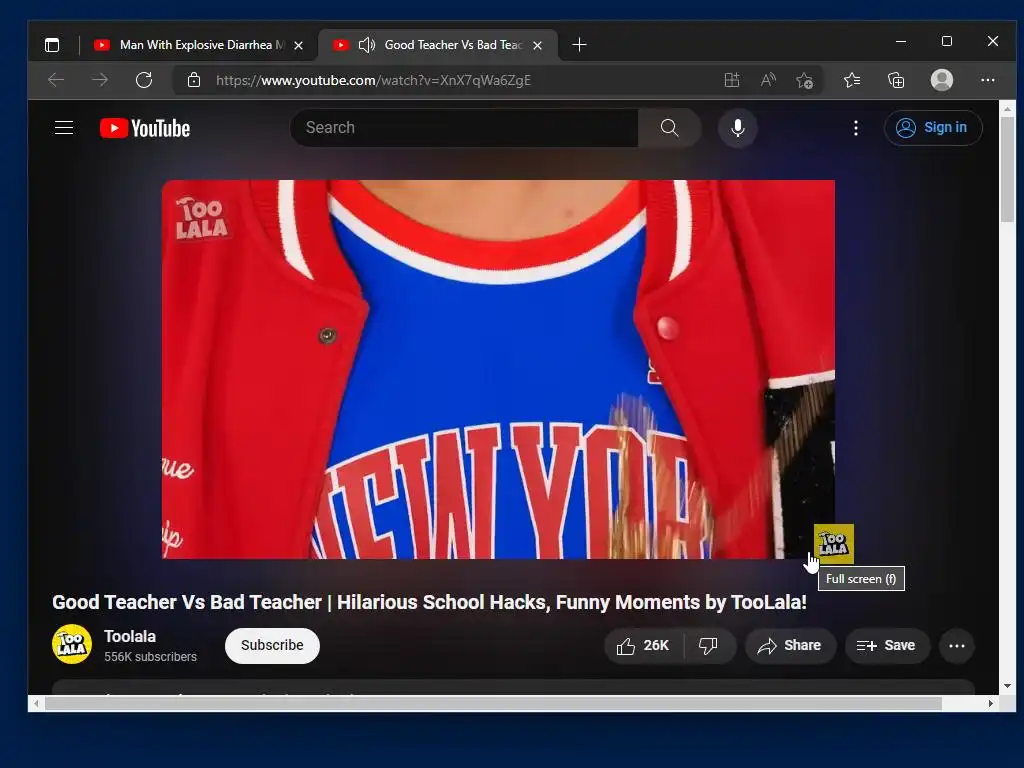1024x768 pixels.
Task: Switch to Man With Explosive Diarrhea tab
Action: (x=198, y=44)
